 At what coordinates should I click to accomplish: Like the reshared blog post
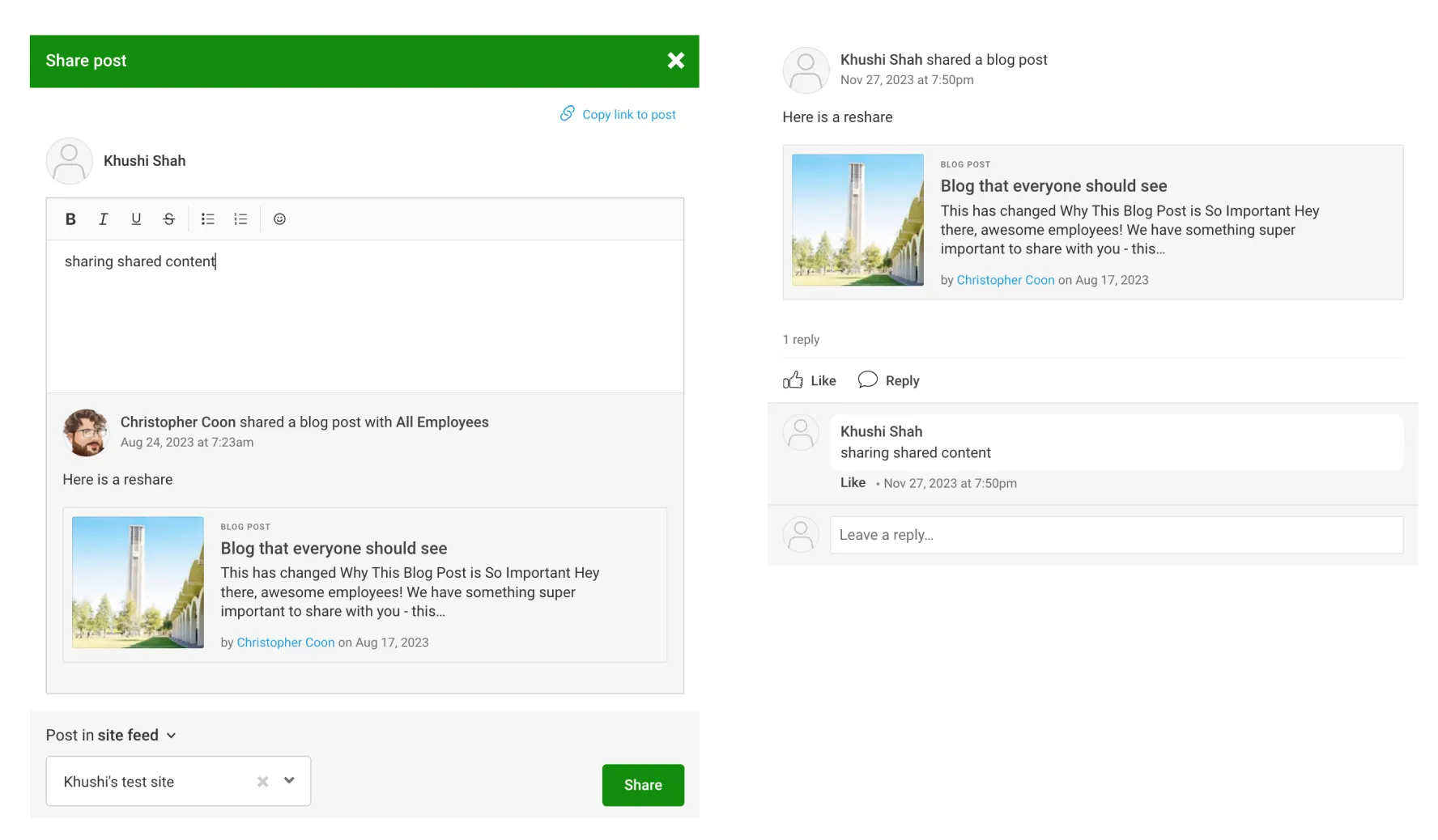[x=810, y=380]
